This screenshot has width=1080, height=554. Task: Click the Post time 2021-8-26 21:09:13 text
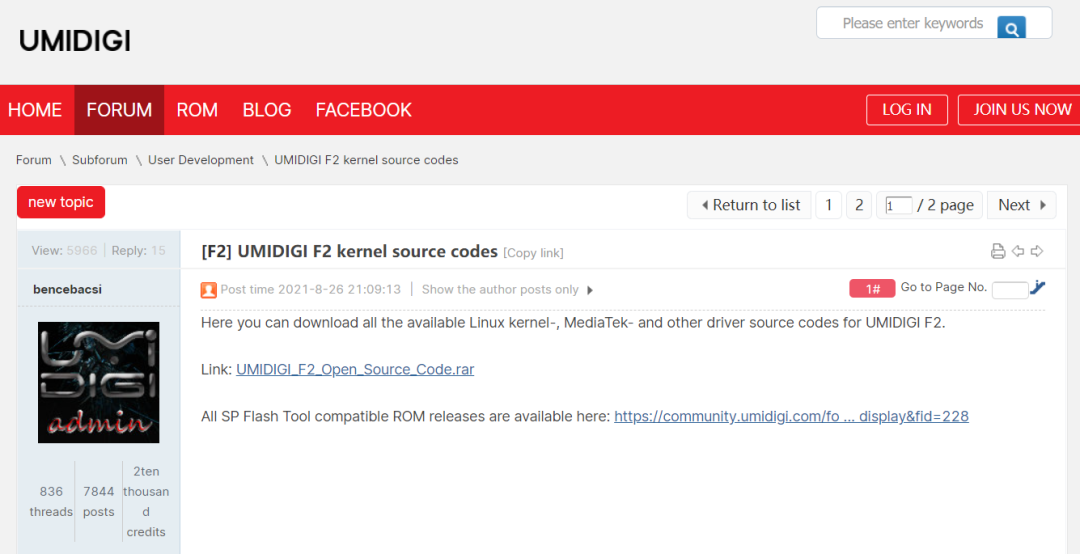[311, 289]
